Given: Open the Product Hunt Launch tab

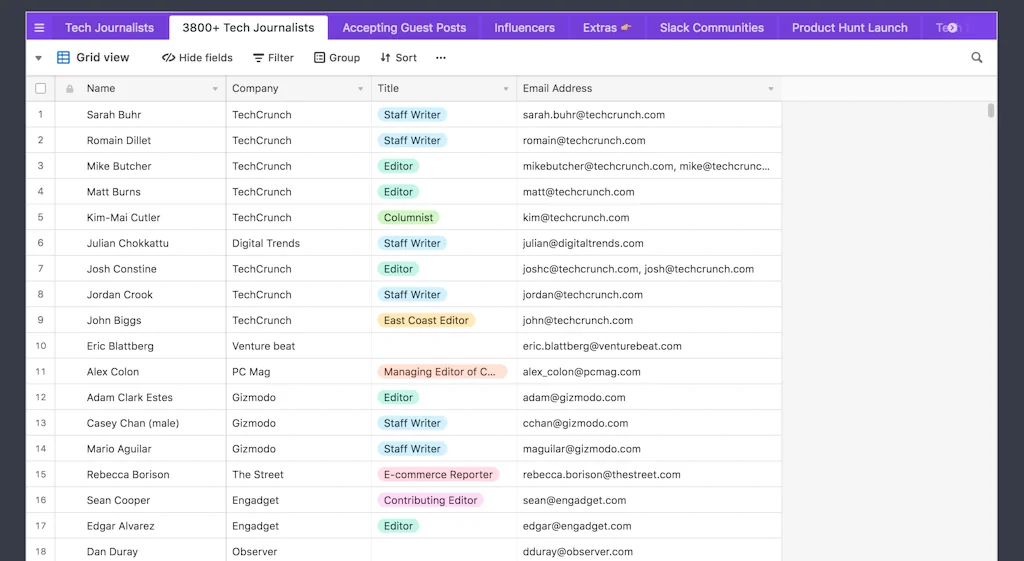Looking at the screenshot, I should [850, 27].
